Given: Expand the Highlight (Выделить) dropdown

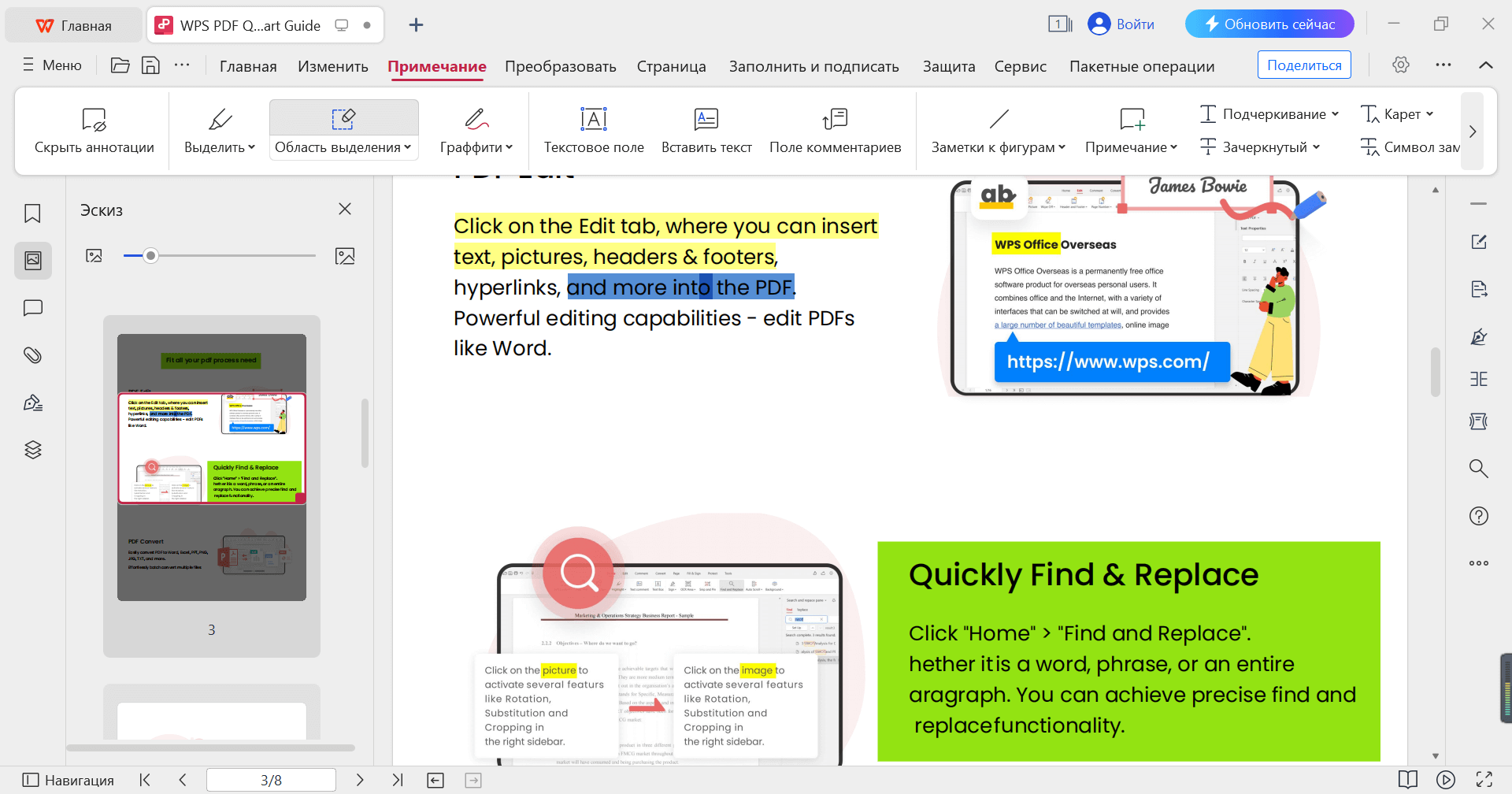Looking at the screenshot, I should click(251, 147).
